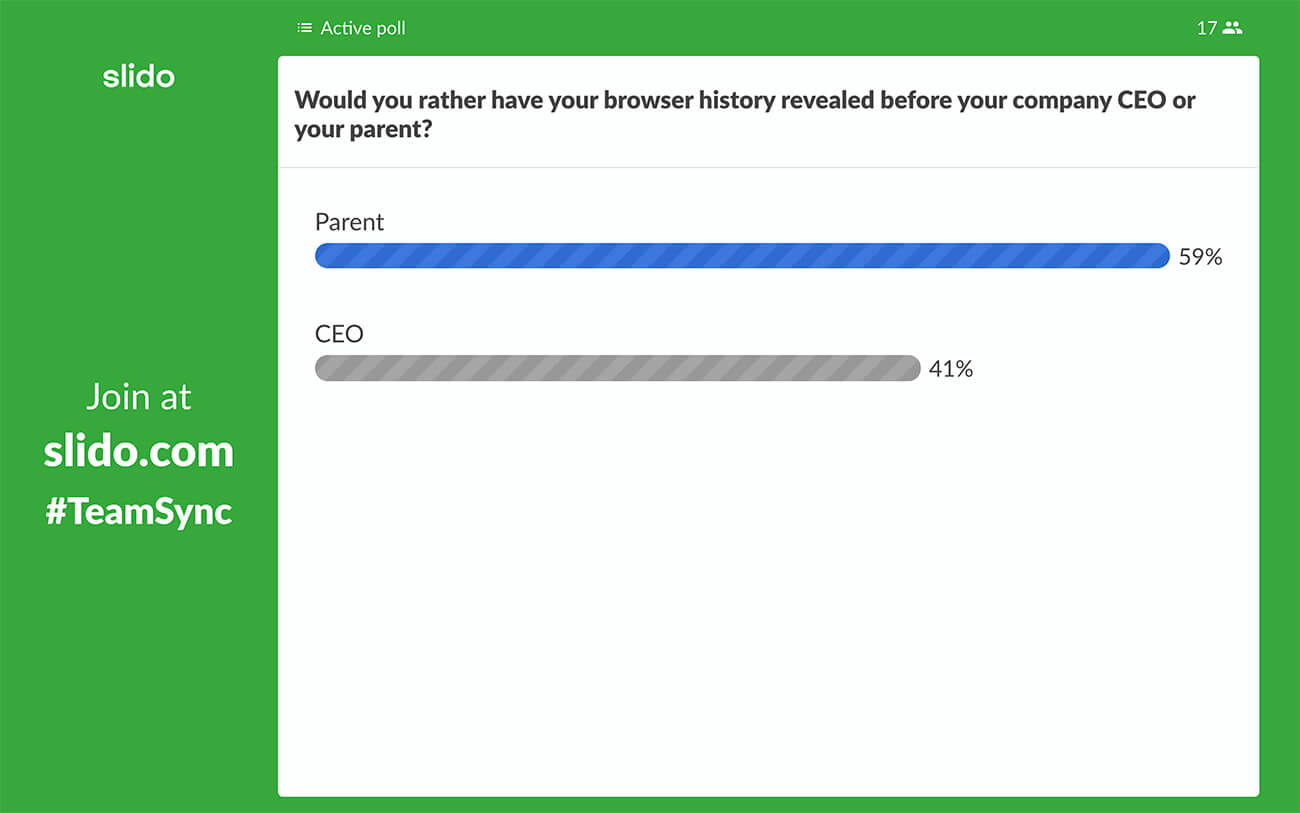Click the Join at slido.com text
This screenshot has height=813, width=1300.
tap(139, 424)
